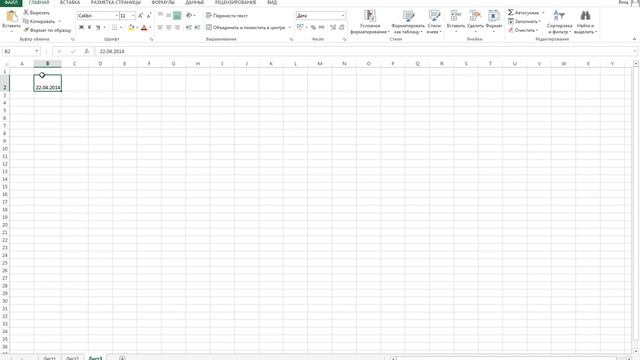The image size is (640, 360).
Task: Add a new sheet with plus button
Action: 122,358
